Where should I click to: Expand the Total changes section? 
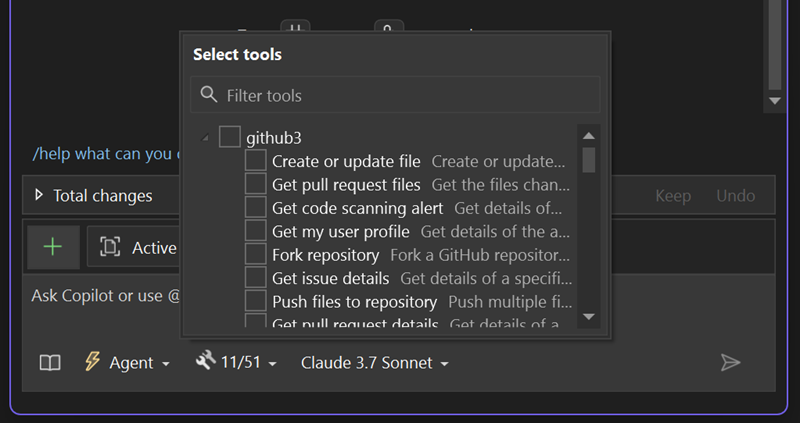click(39, 196)
